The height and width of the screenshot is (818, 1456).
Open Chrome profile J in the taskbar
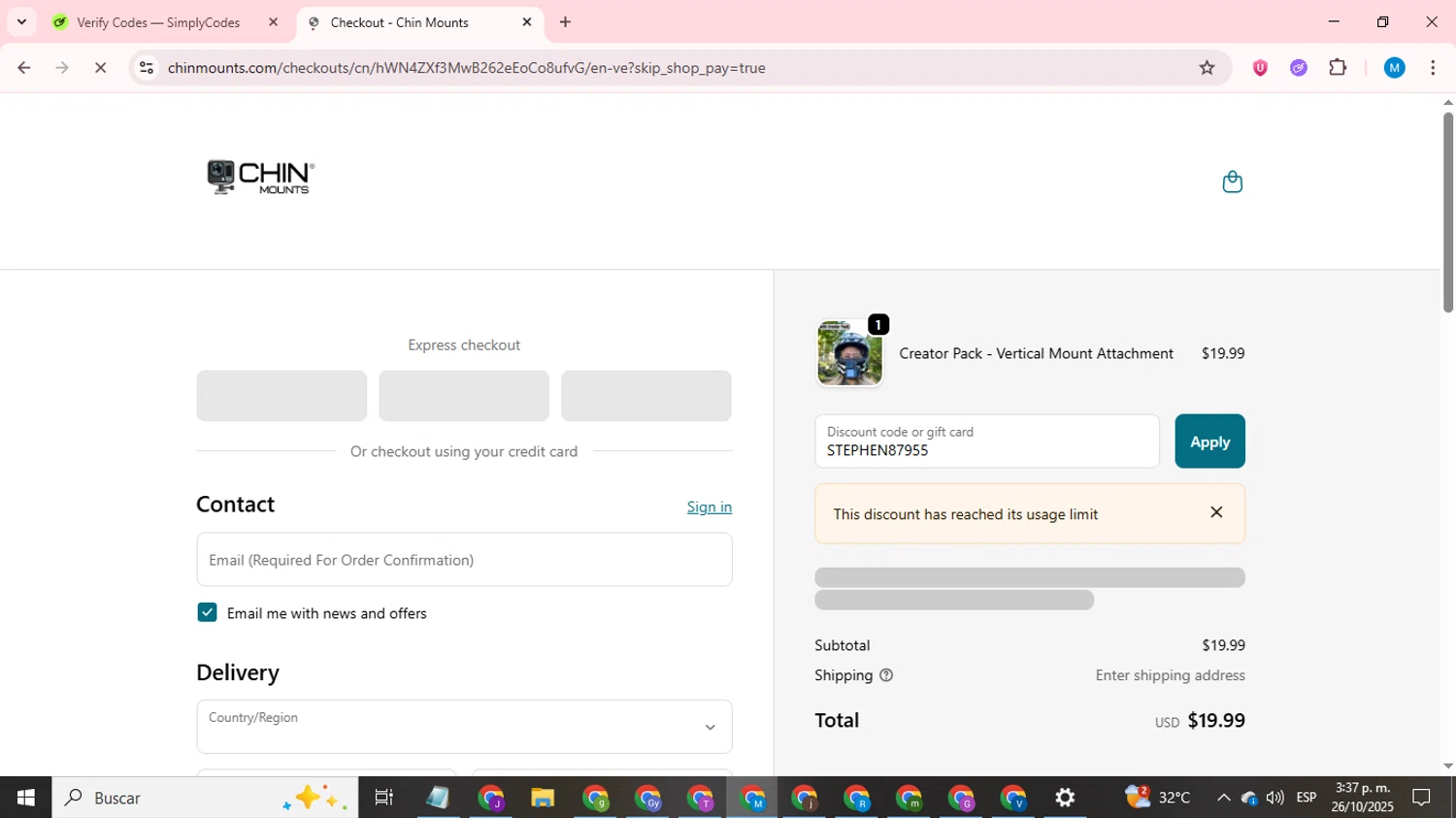click(491, 798)
